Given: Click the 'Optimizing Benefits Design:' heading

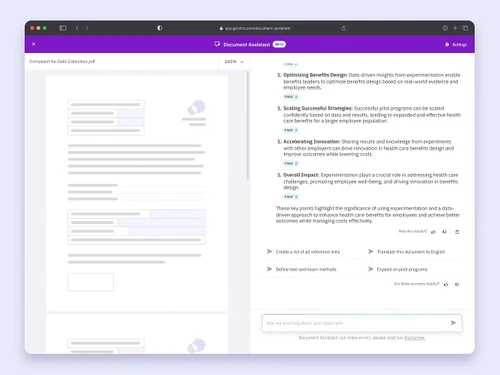Looking at the screenshot, I should [315, 75].
